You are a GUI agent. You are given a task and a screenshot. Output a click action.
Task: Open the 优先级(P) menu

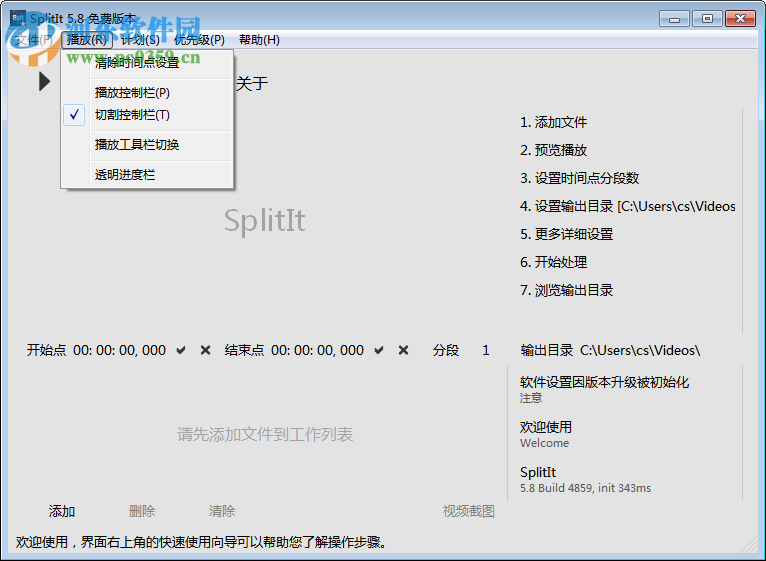[x=199, y=40]
